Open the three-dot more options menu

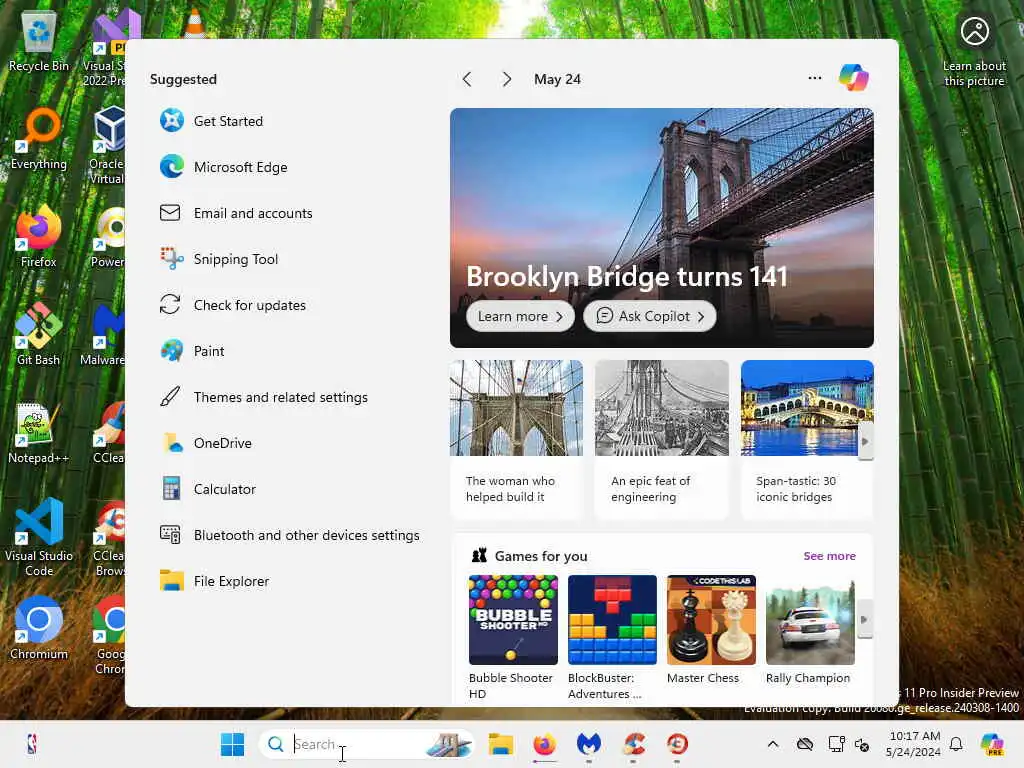tap(814, 78)
